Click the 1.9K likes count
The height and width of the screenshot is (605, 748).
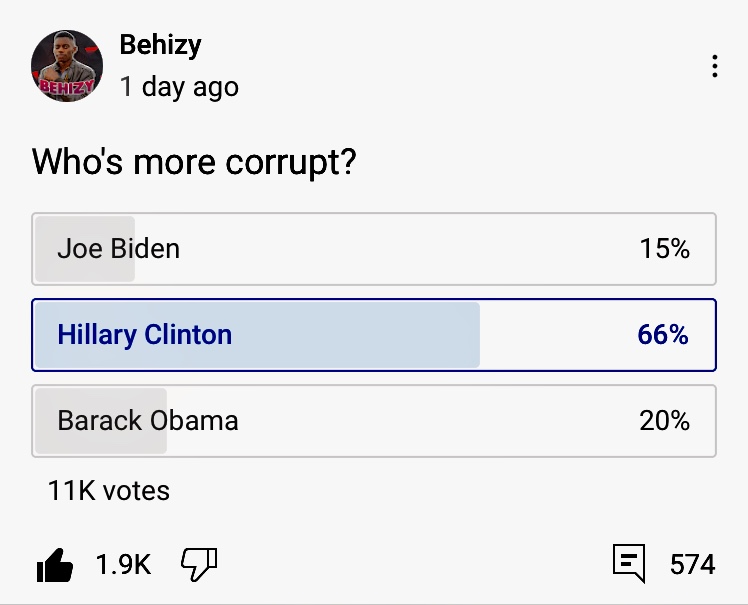tap(123, 566)
